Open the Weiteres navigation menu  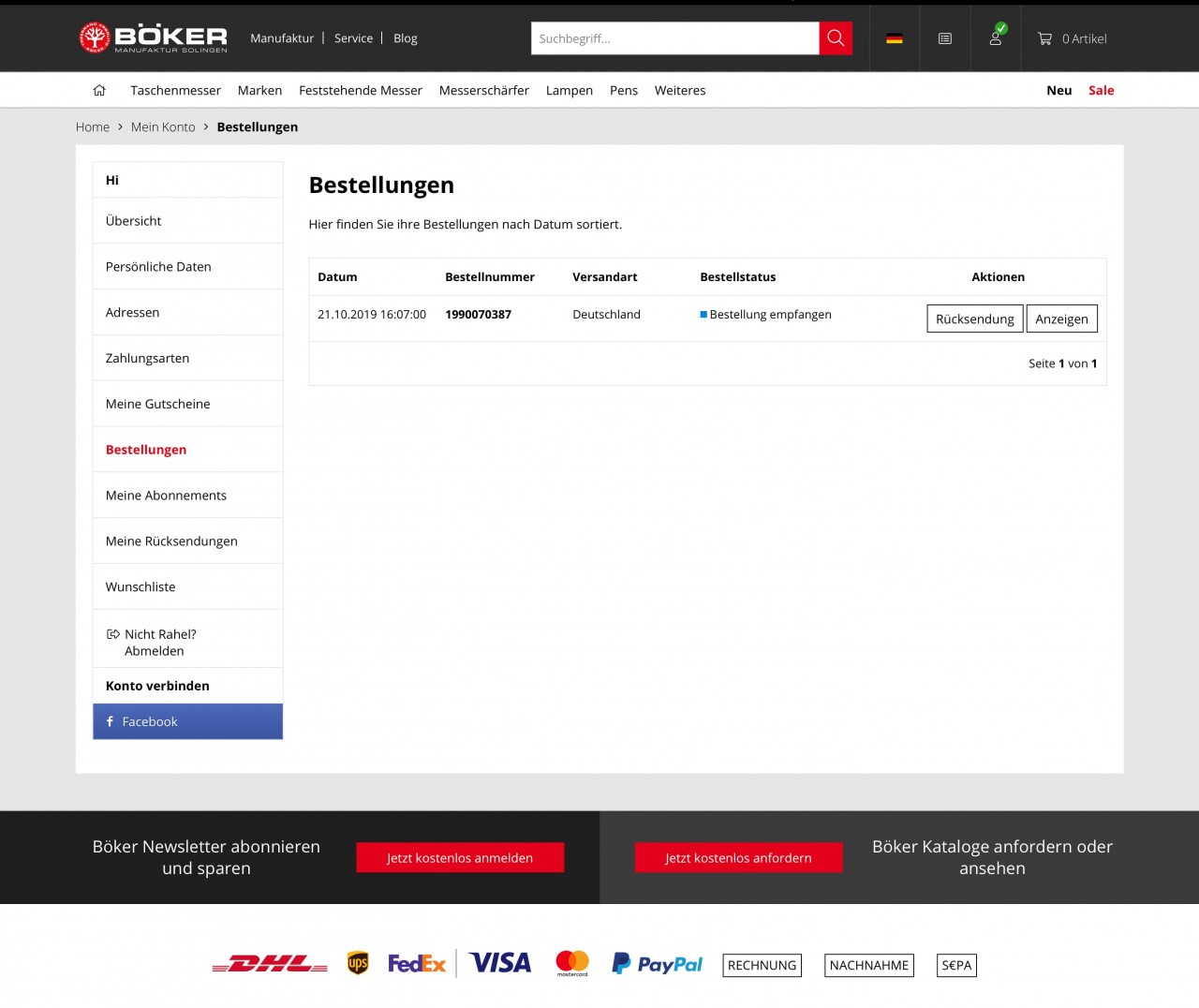click(x=679, y=91)
